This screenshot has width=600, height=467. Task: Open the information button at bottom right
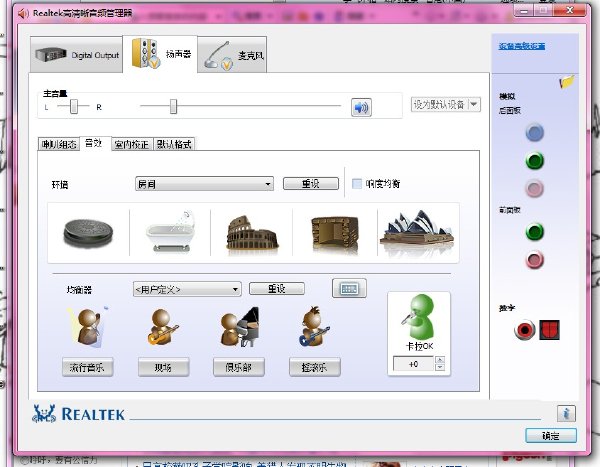pos(566,414)
